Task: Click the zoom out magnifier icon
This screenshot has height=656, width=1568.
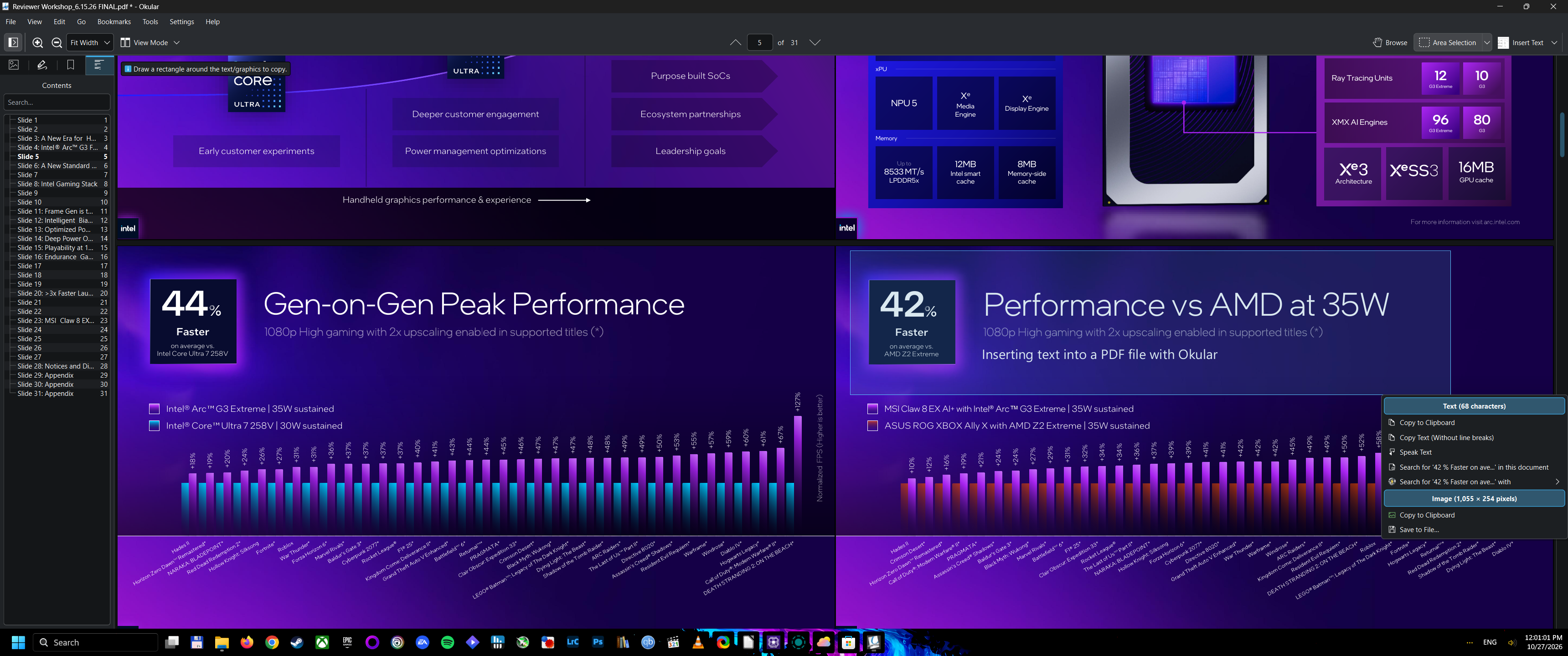Action: click(x=57, y=43)
